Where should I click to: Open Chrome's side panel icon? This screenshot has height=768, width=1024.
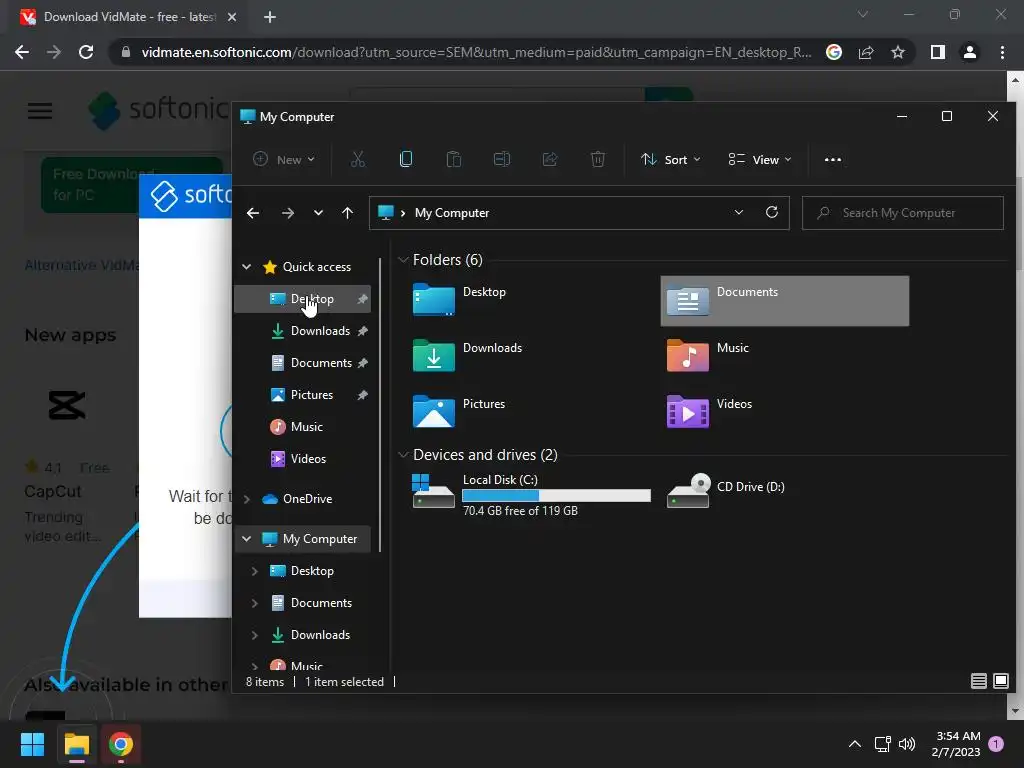pos(938,52)
